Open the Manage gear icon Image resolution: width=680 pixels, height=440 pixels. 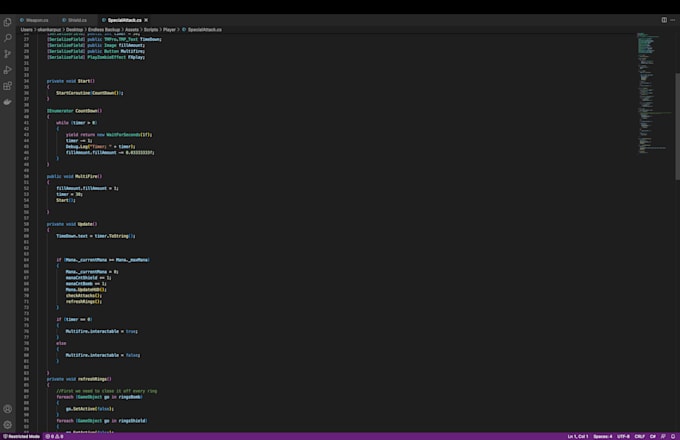click(x=8, y=425)
